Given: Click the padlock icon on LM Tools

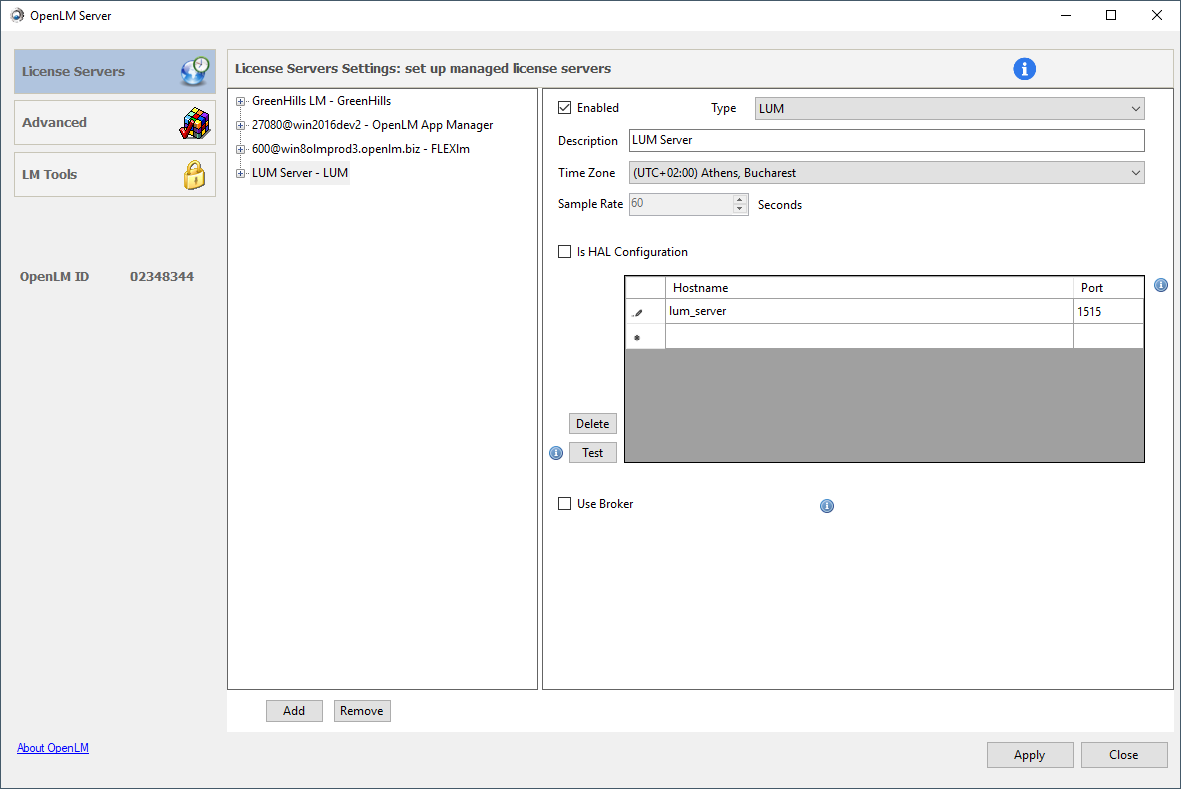Looking at the screenshot, I should click(x=194, y=174).
